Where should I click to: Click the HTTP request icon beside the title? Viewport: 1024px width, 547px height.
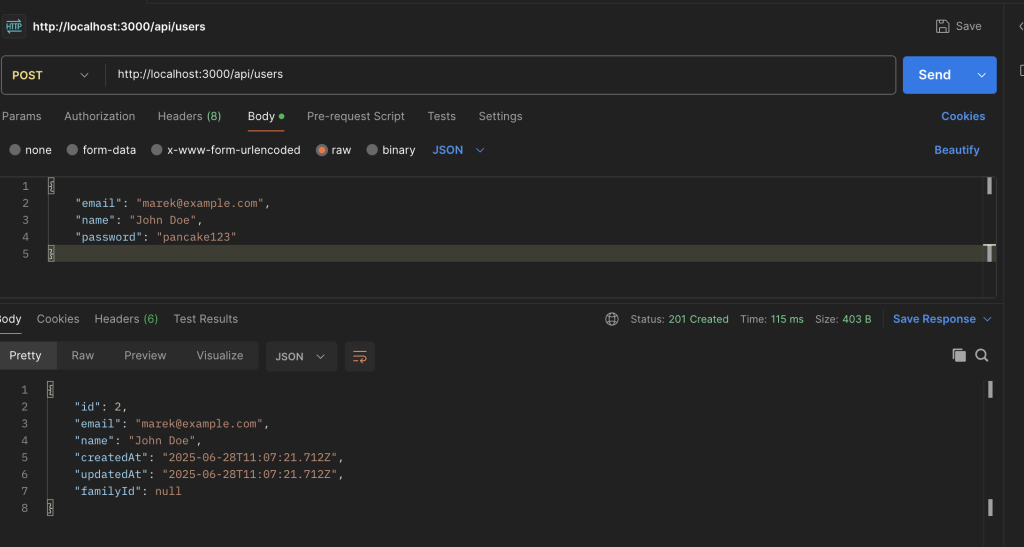point(14,26)
